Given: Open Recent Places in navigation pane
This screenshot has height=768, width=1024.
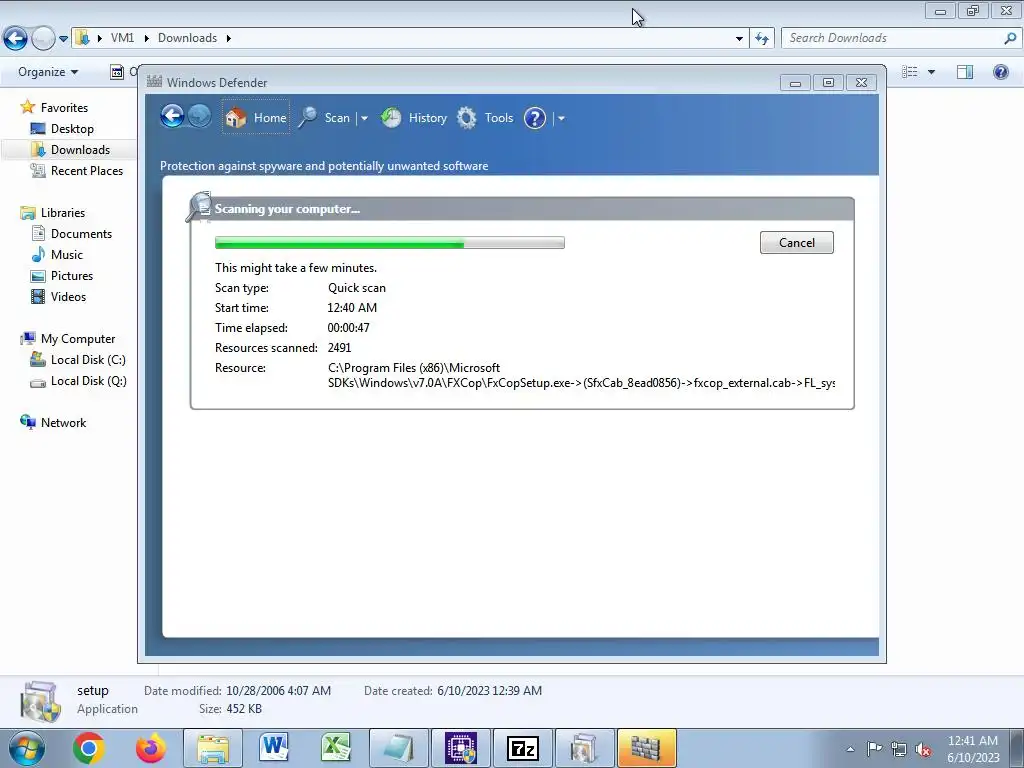Looking at the screenshot, I should tap(86, 170).
